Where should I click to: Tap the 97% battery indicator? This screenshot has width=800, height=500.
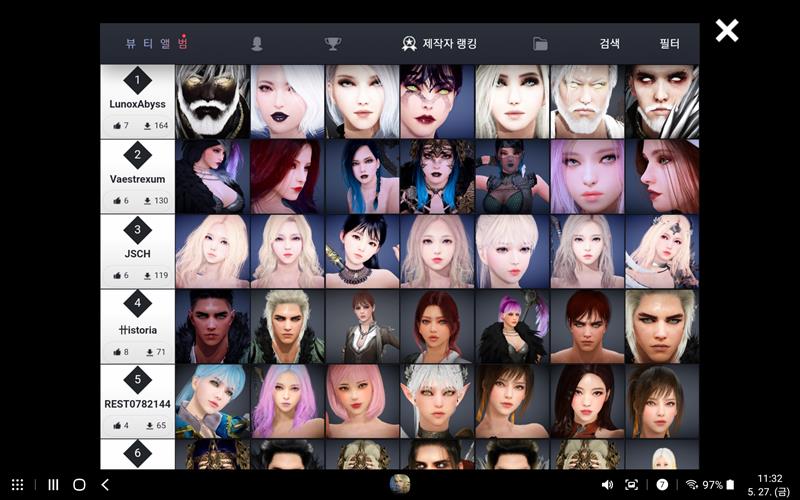point(718,485)
